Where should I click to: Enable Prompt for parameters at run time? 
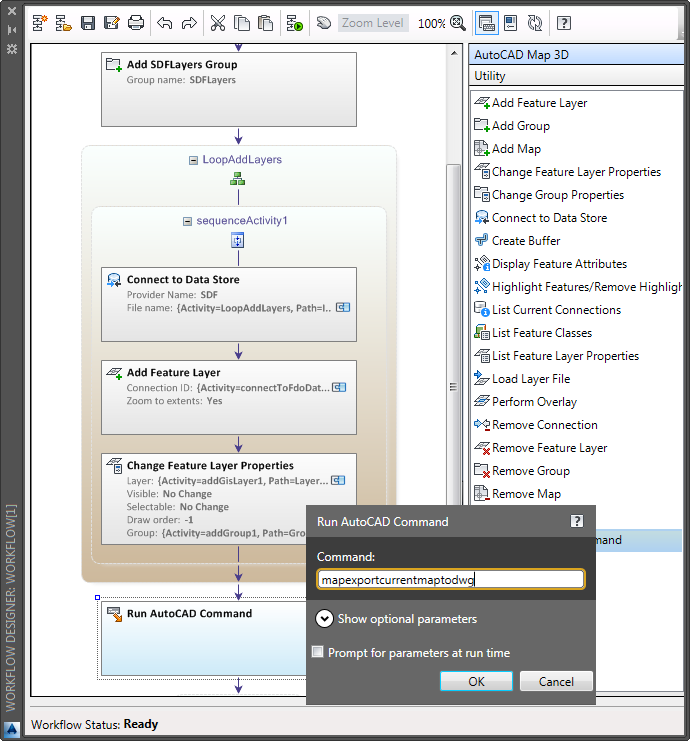(x=318, y=652)
